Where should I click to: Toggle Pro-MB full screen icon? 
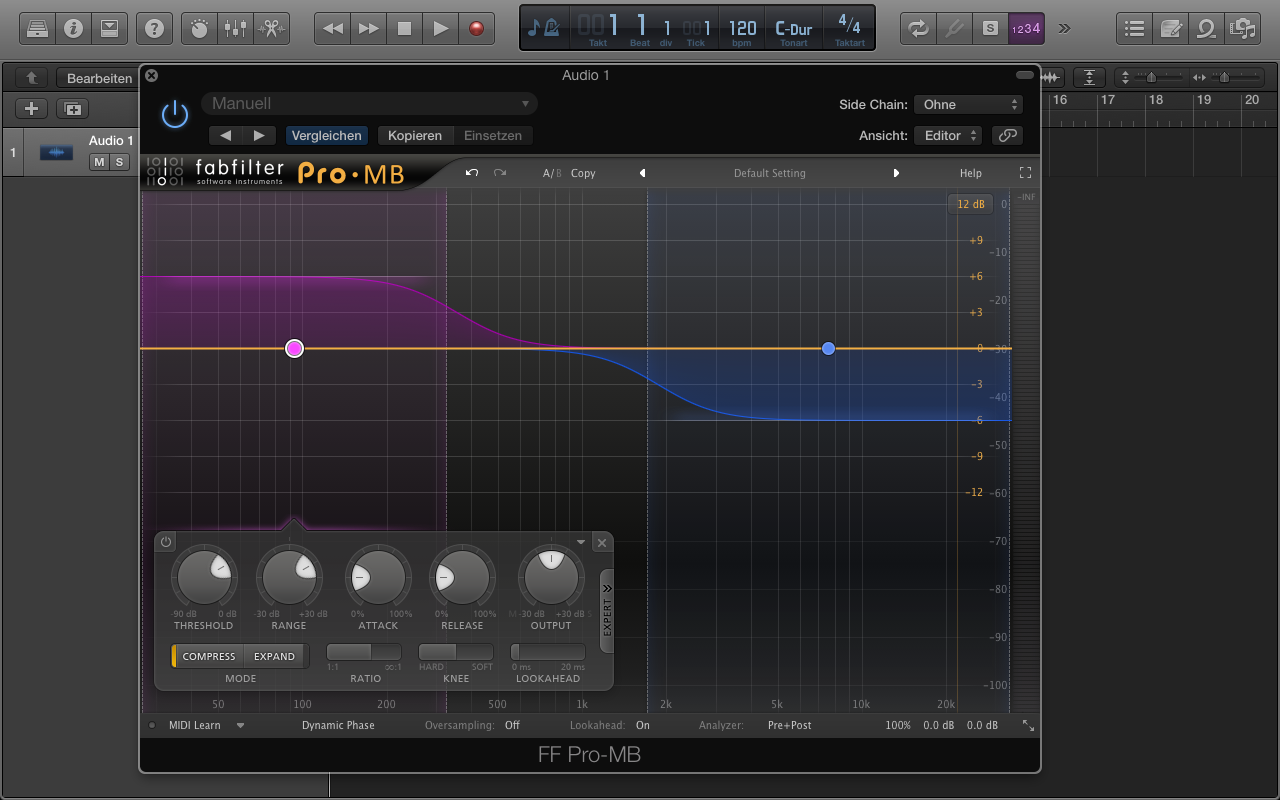coord(1025,173)
